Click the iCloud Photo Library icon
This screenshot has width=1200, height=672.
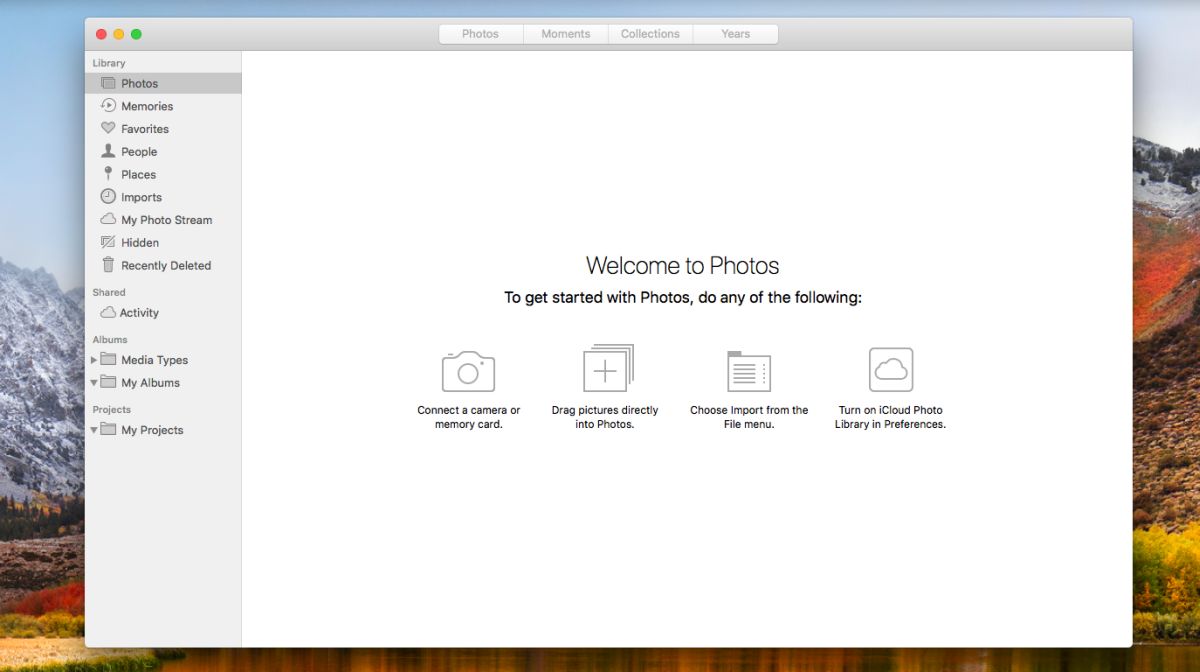(890, 370)
